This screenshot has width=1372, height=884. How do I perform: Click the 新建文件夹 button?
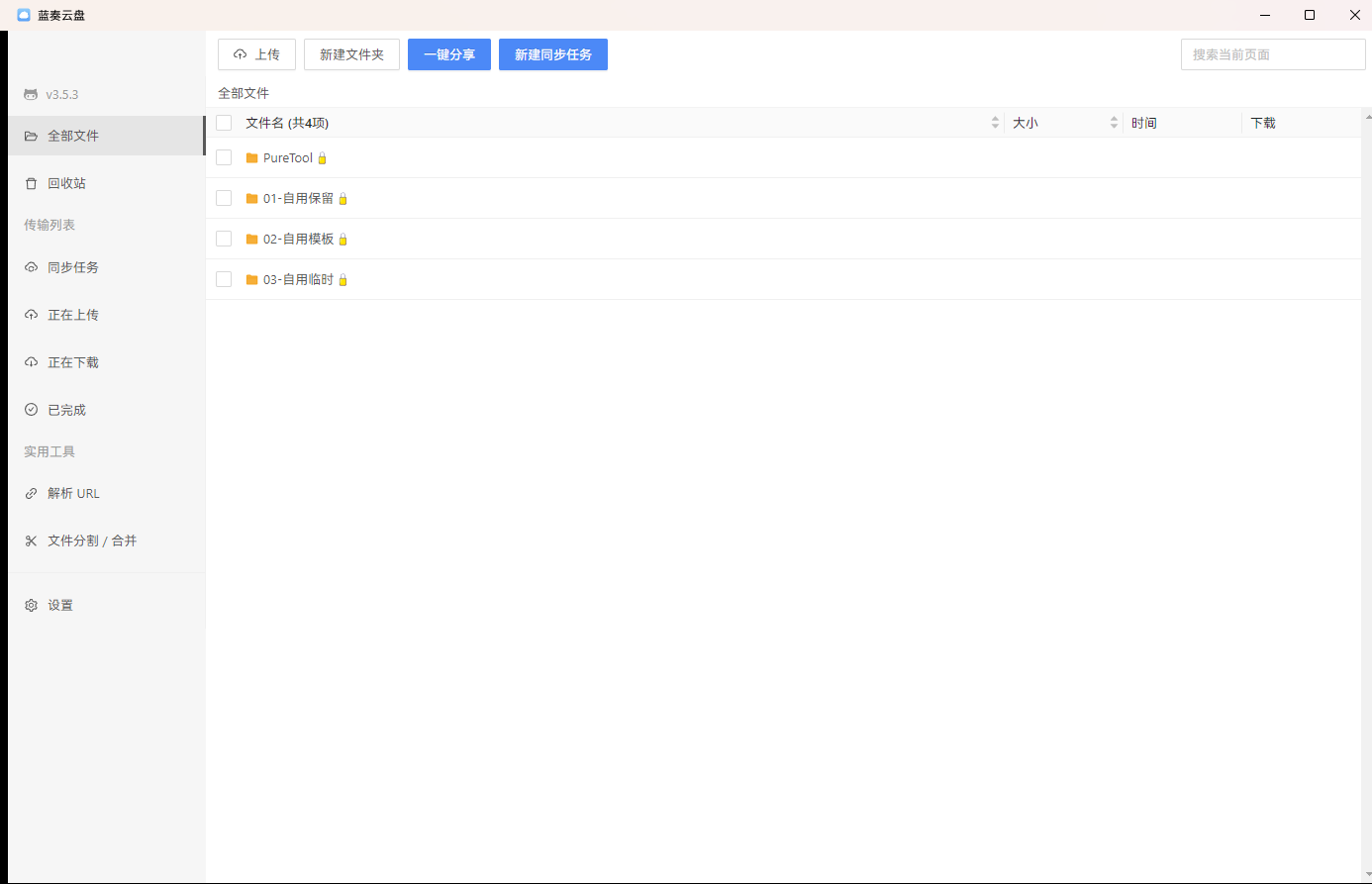point(351,54)
